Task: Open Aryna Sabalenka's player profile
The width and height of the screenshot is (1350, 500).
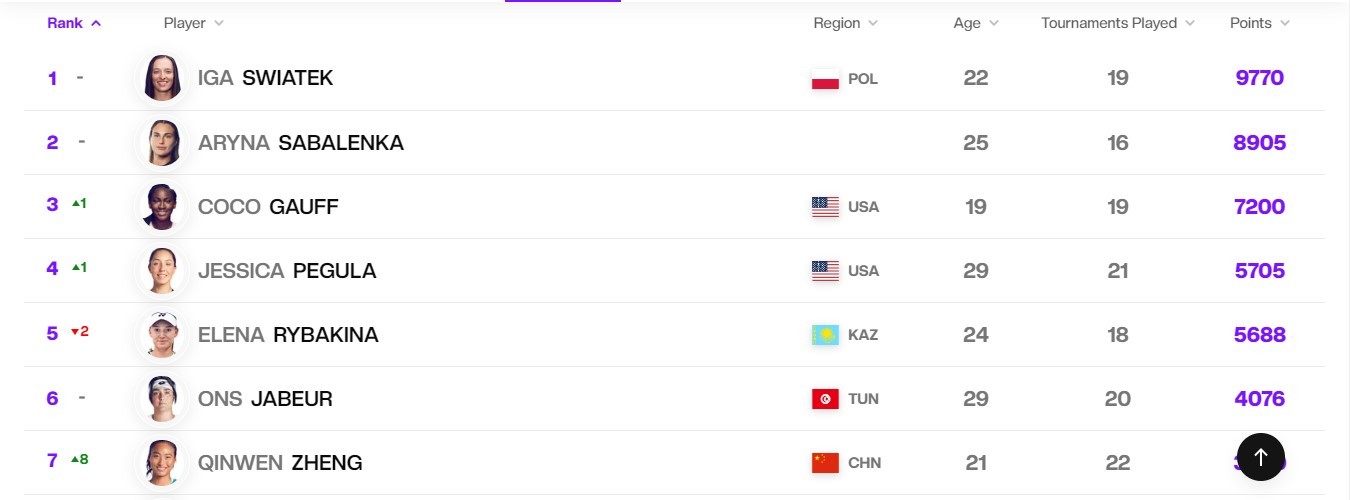Action: (x=301, y=143)
